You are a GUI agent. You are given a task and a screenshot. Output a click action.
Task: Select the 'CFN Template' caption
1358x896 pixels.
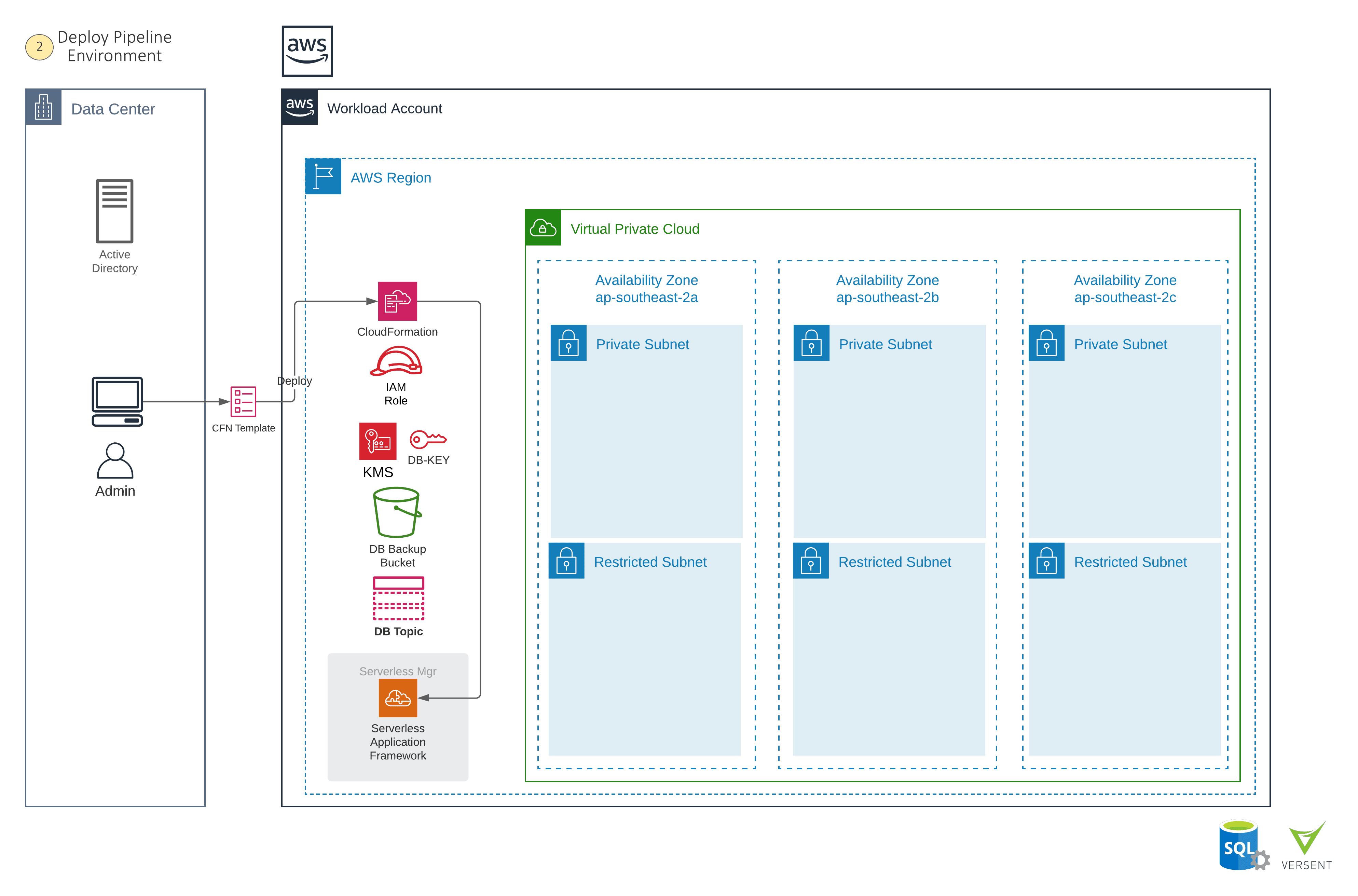244,428
